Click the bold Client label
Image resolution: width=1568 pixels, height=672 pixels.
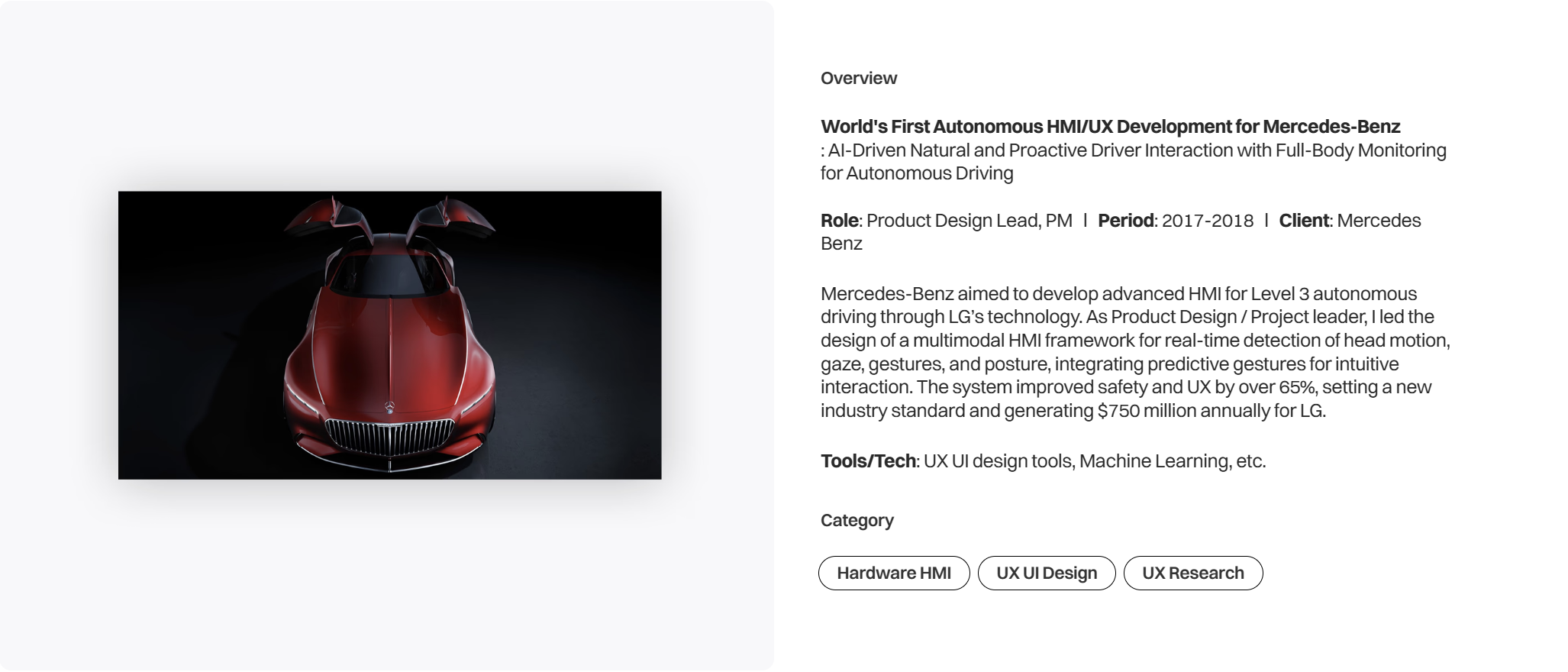pyautogui.click(x=1304, y=221)
